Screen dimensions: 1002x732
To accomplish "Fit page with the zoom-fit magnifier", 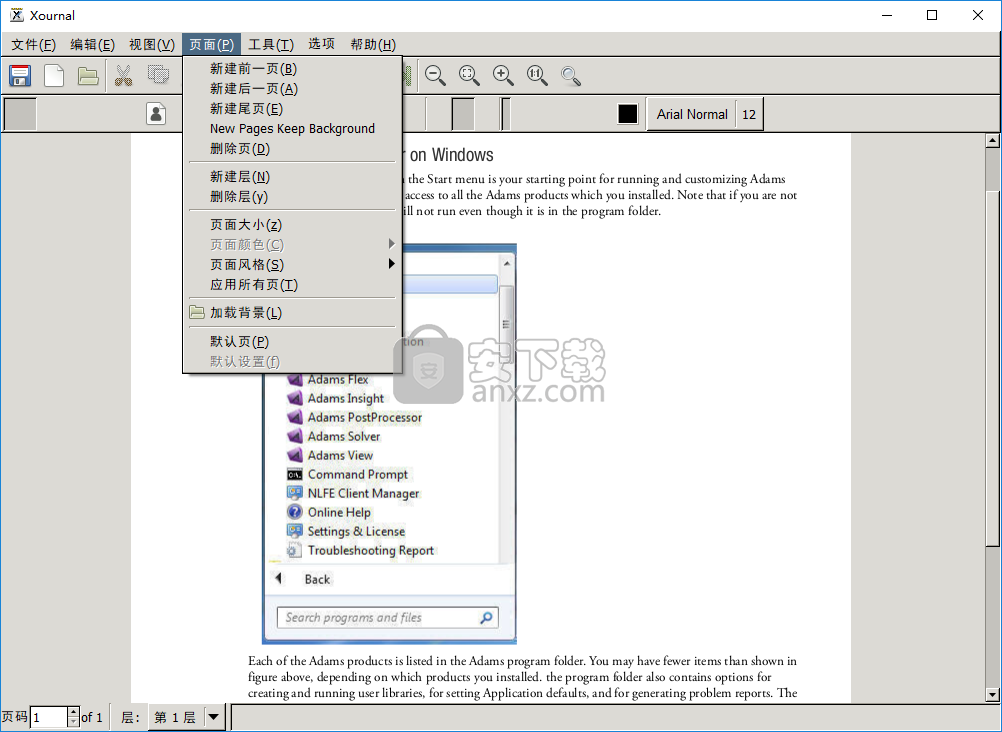I will pyautogui.click(x=469, y=75).
